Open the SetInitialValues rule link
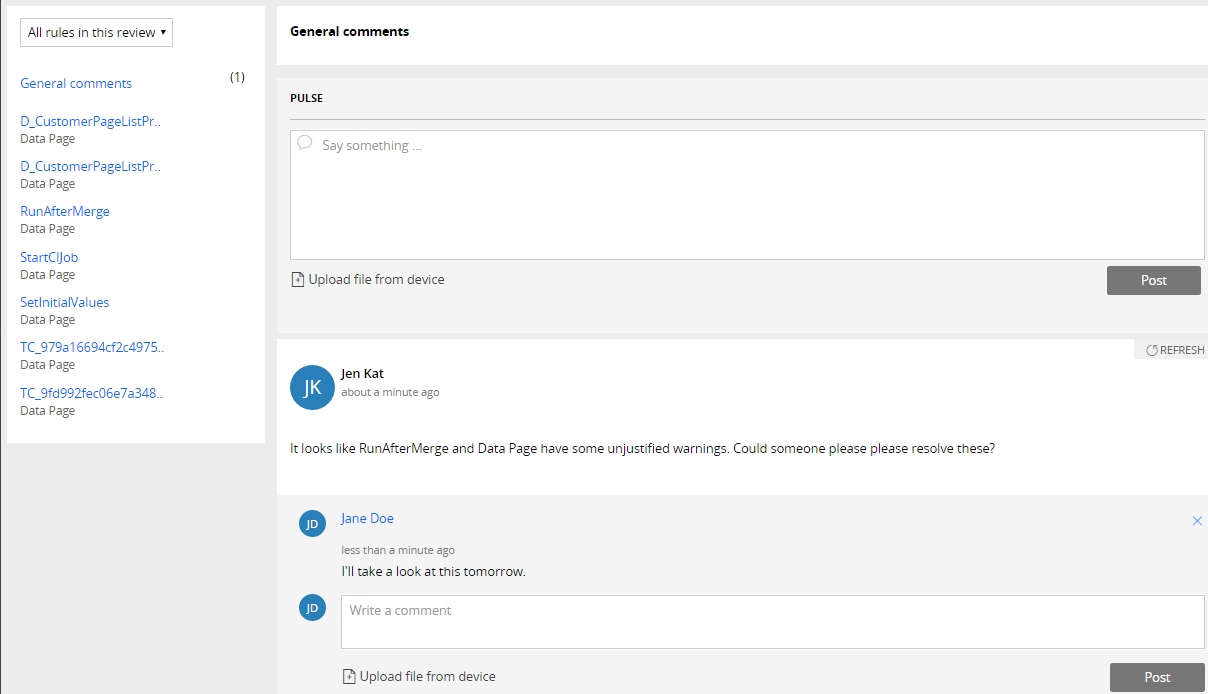The height and width of the screenshot is (694, 1208). [65, 302]
